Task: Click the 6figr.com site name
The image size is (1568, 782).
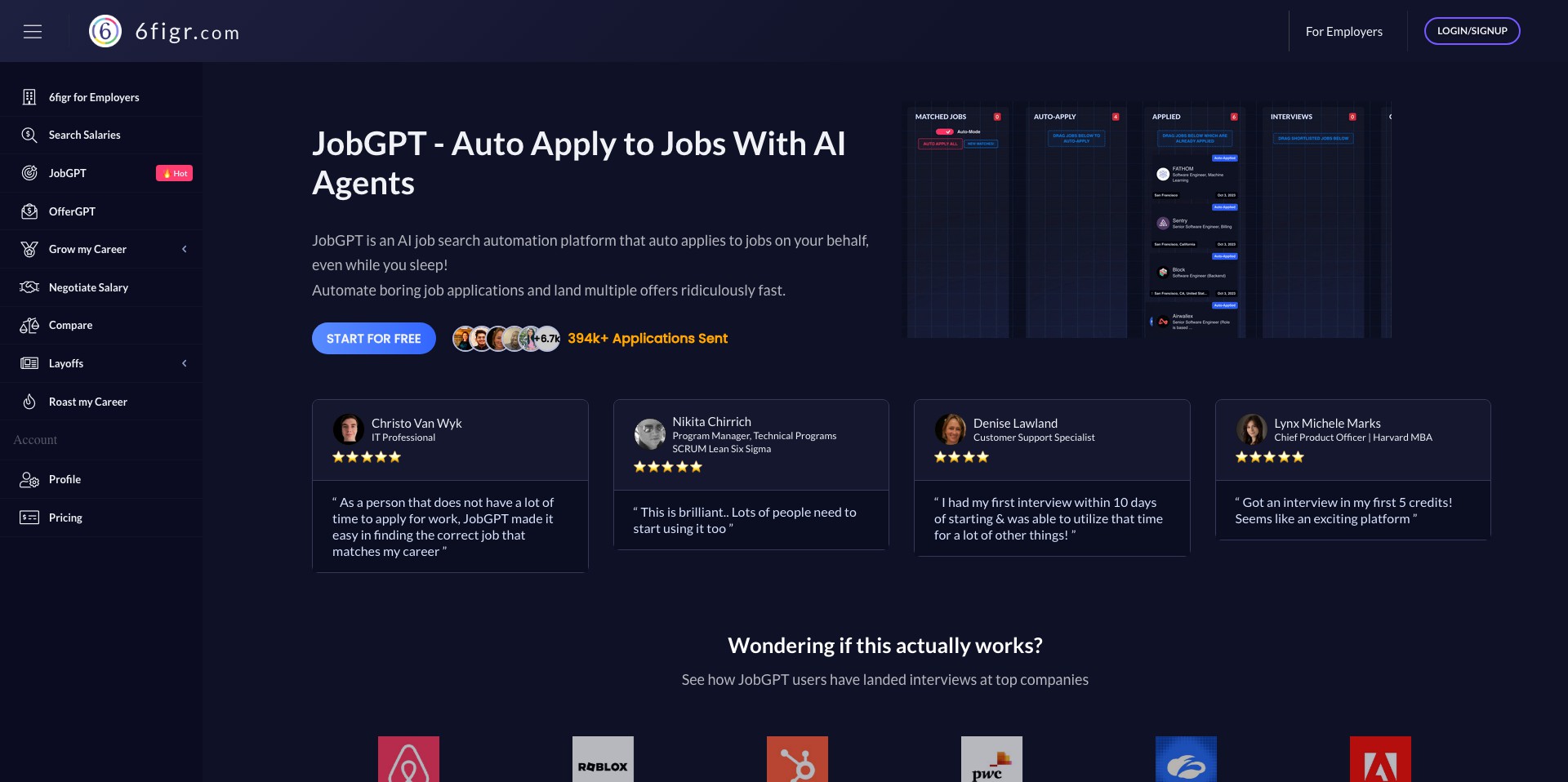Action: pyautogui.click(x=188, y=32)
